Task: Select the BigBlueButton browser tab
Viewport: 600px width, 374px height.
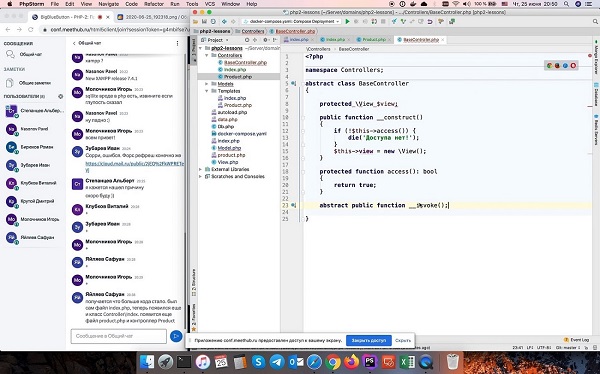Action: [71, 17]
